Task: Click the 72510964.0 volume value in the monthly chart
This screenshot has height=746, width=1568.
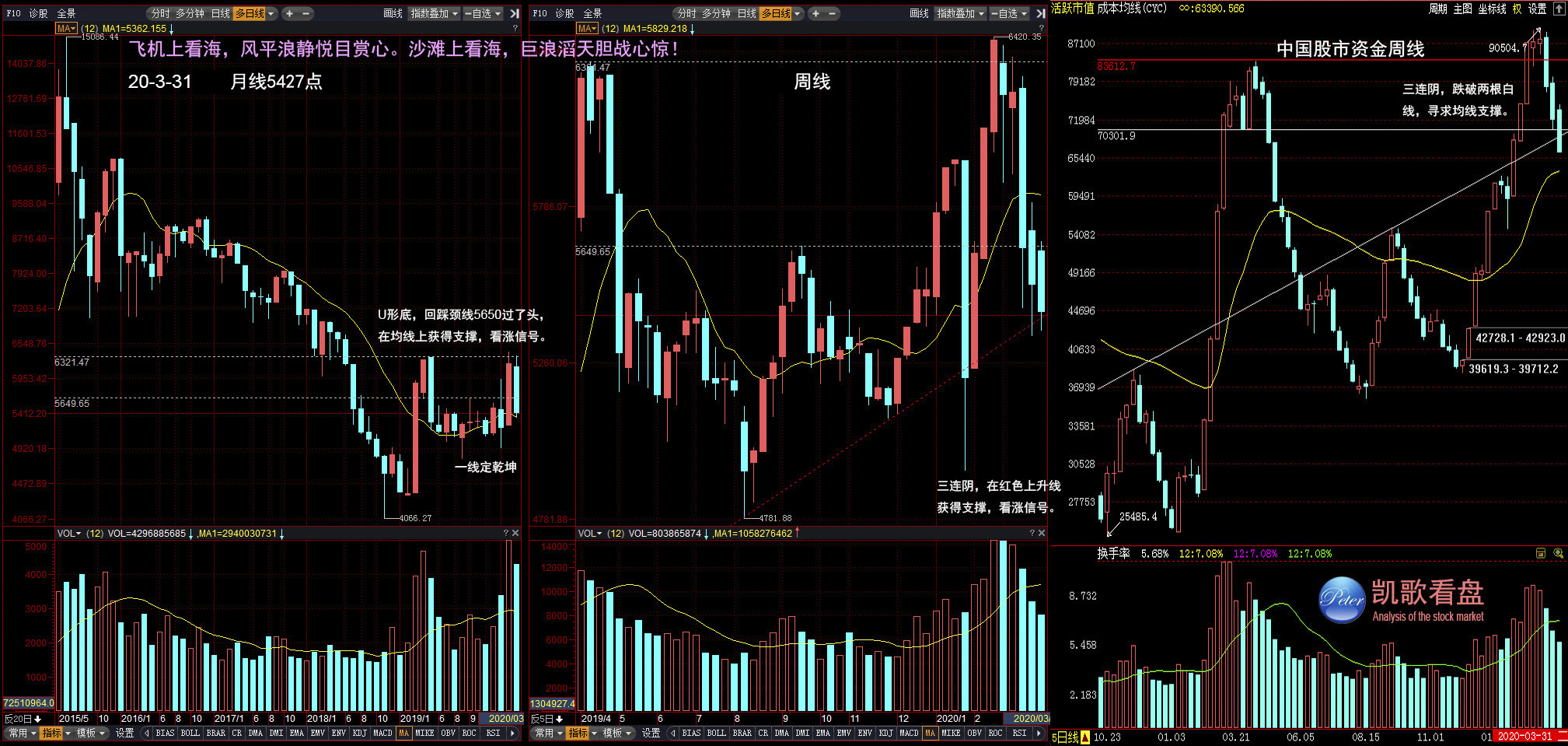Action: (29, 702)
